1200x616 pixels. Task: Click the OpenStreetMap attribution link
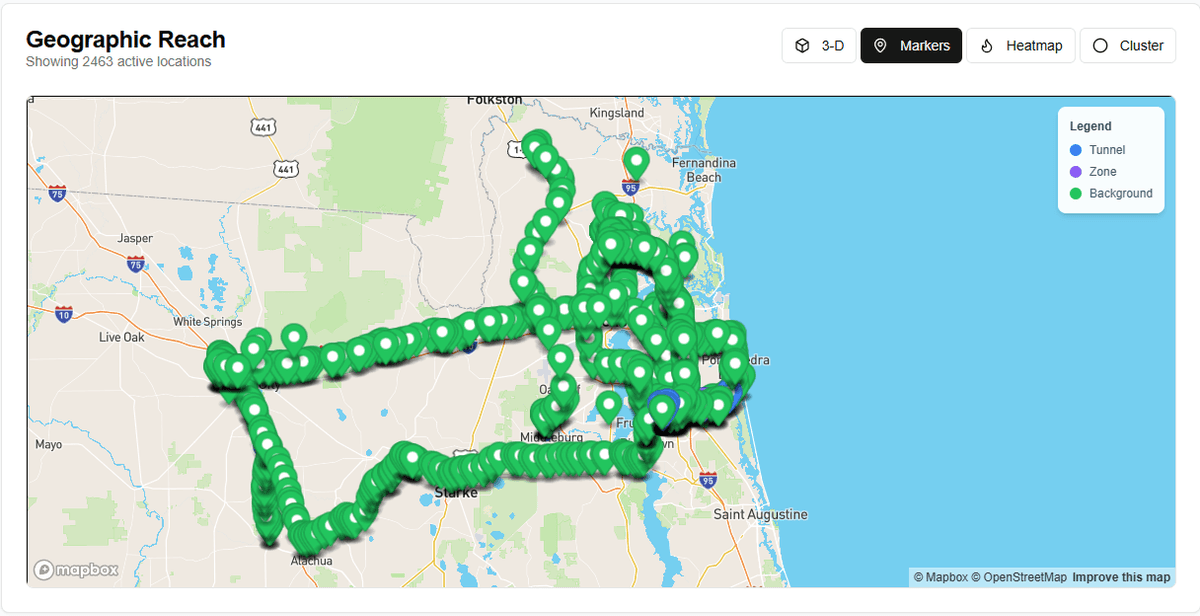1023,577
